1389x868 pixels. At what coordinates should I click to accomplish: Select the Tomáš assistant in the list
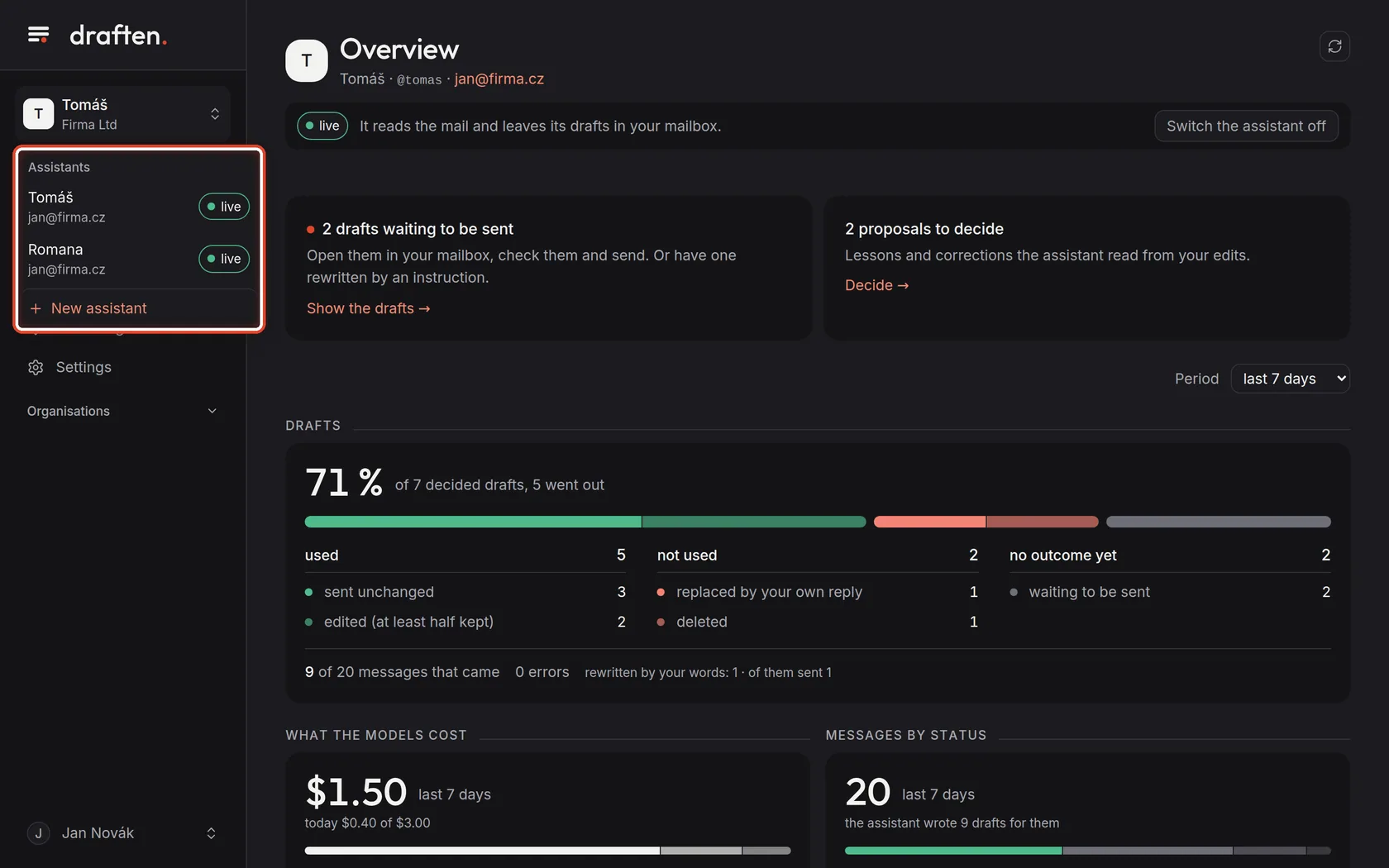[138, 207]
